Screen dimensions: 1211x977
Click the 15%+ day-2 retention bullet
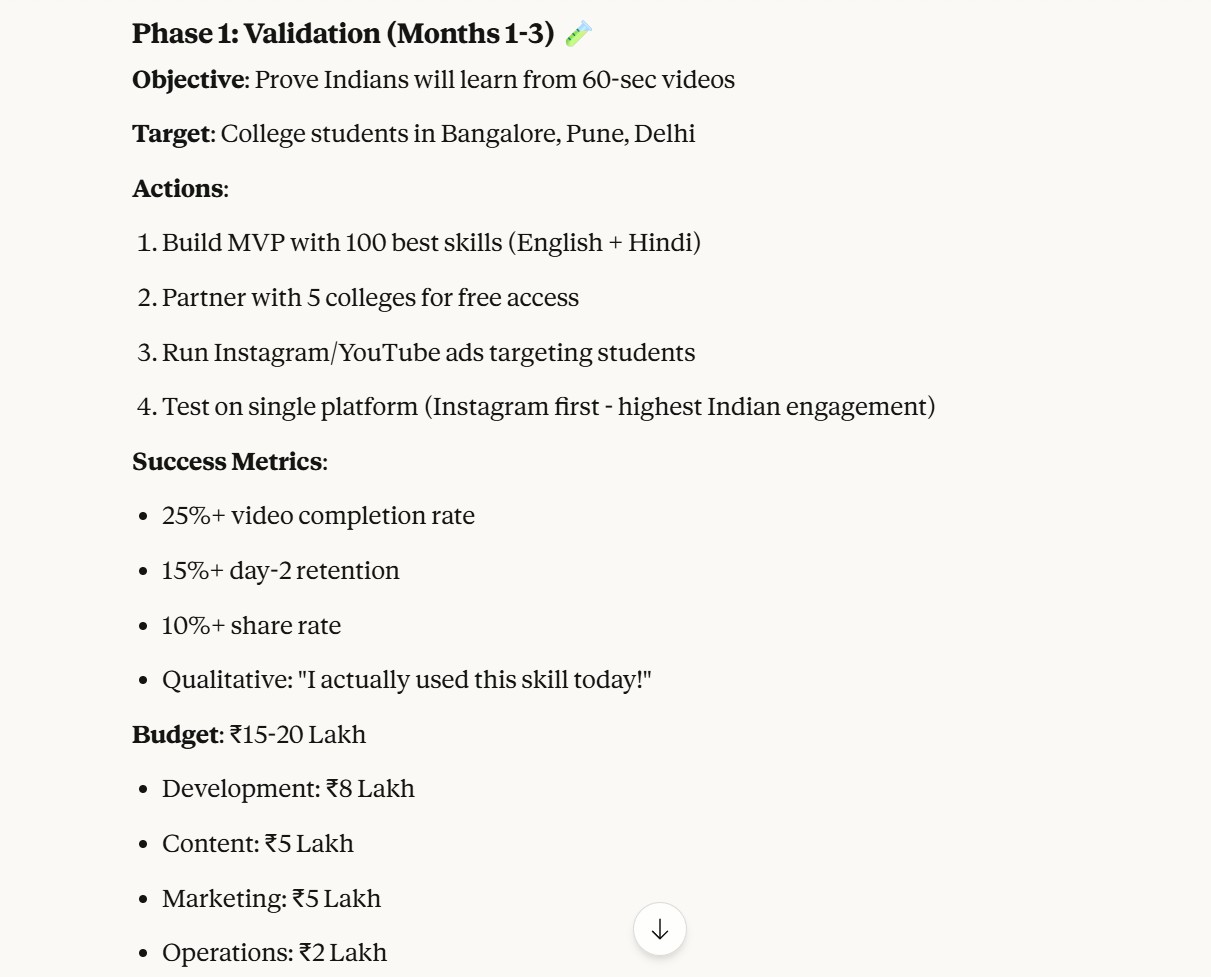[x=280, y=571]
